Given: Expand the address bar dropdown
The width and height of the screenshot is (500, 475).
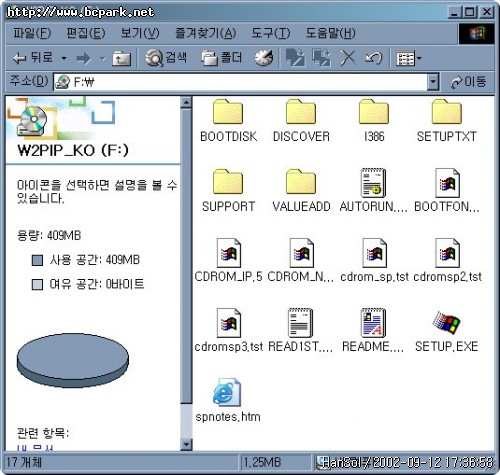Looking at the screenshot, I should 433,82.
